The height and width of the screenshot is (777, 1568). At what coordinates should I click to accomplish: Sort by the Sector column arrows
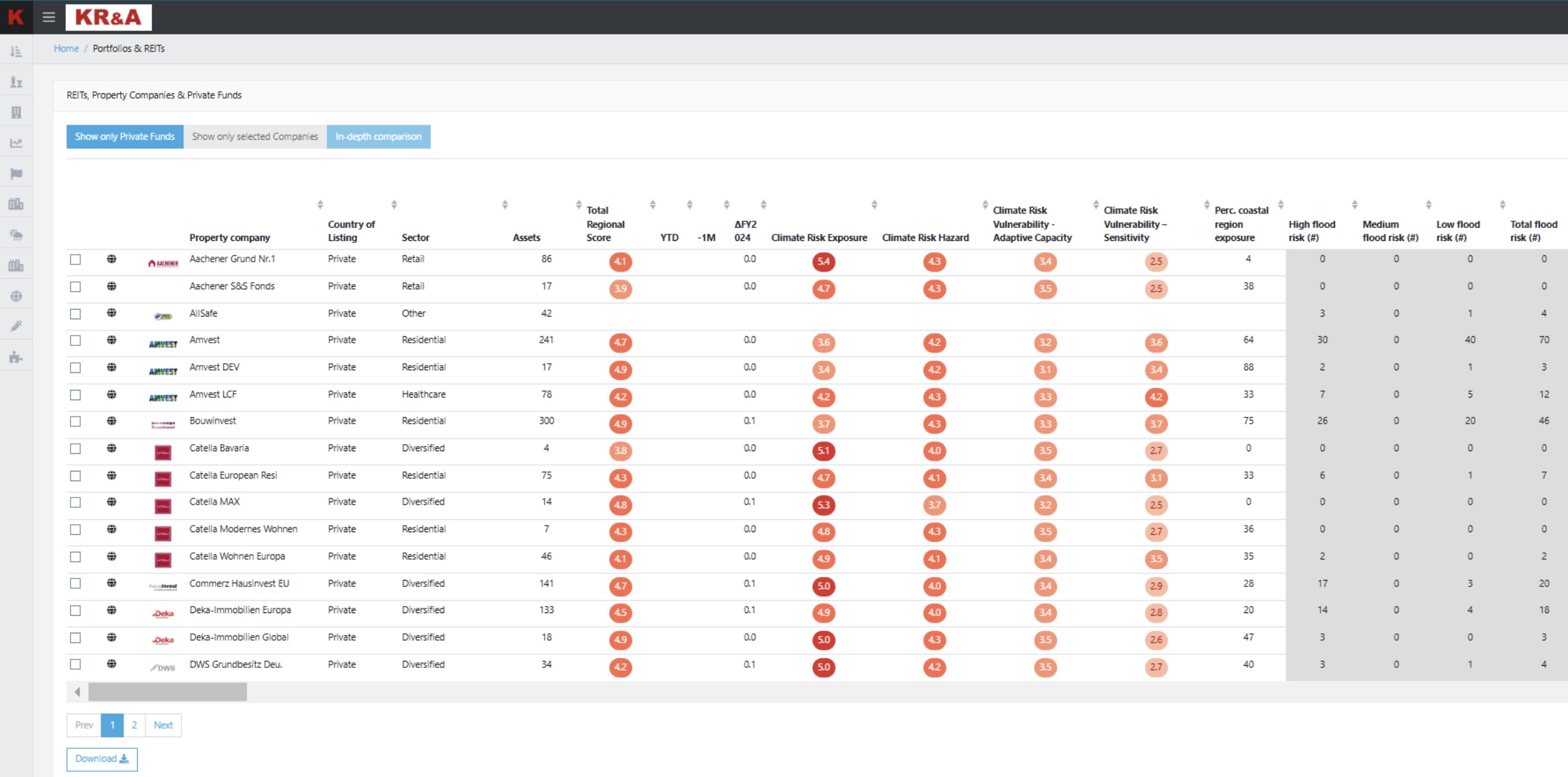point(505,204)
